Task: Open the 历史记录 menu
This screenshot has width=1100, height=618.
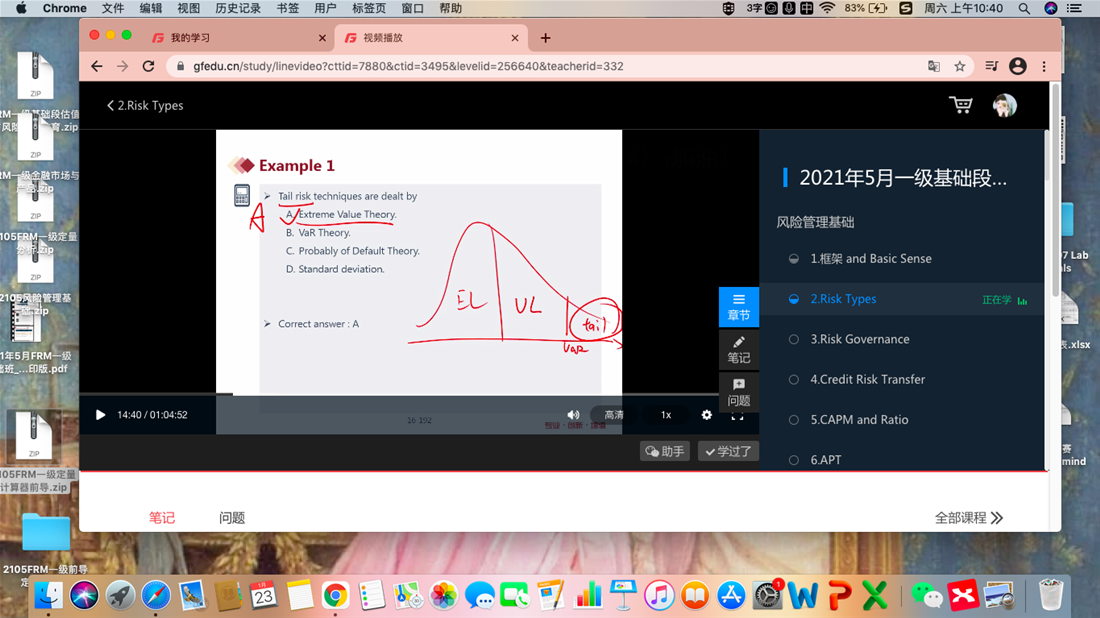Action: (238, 8)
